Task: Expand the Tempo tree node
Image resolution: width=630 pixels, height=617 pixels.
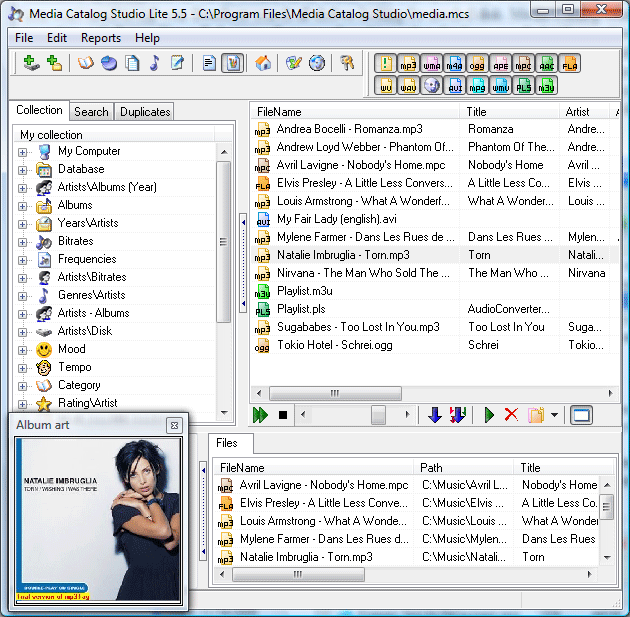Action: point(22,368)
